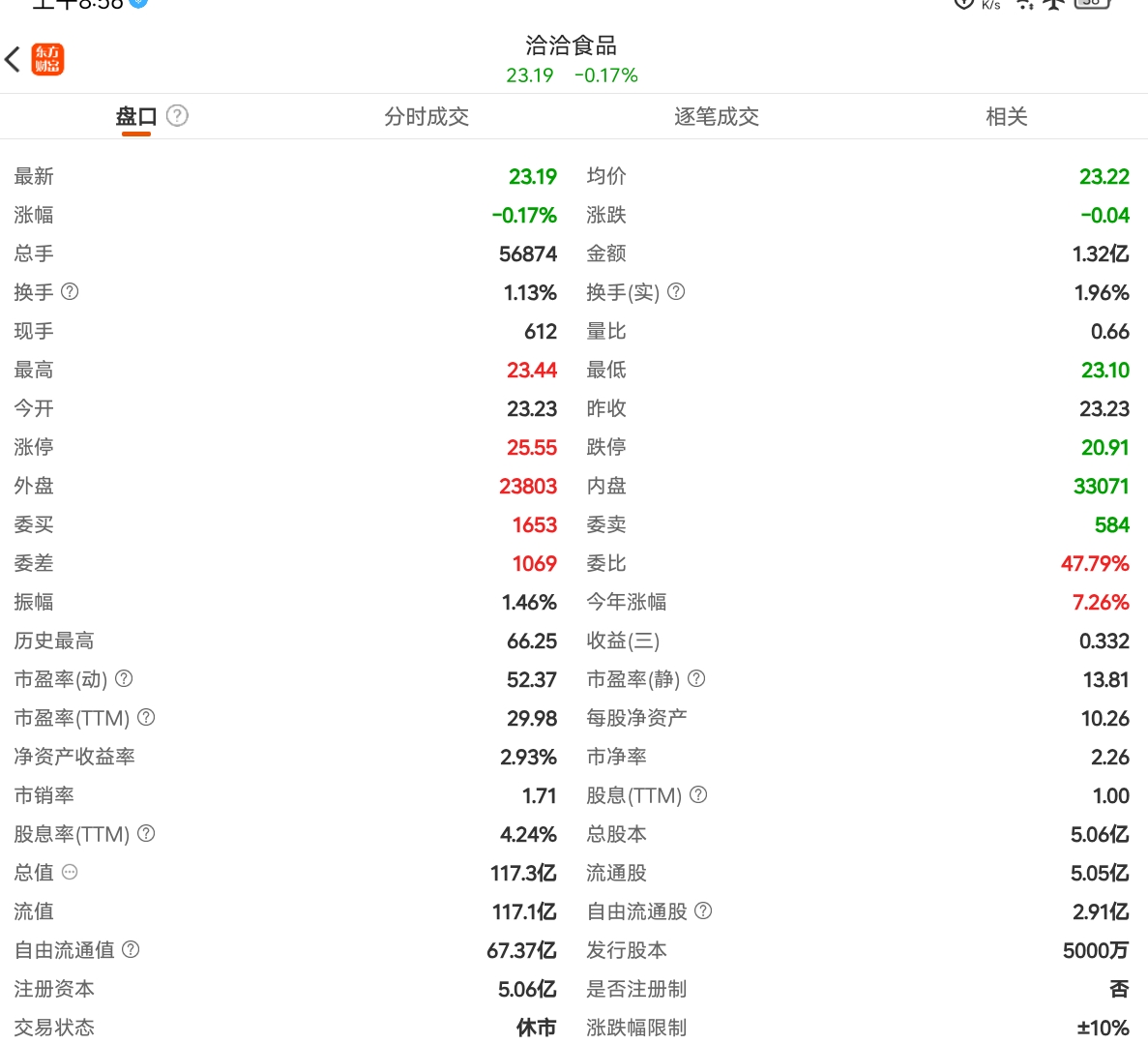Select 市盈率(静) value 13.81

coord(1106,680)
